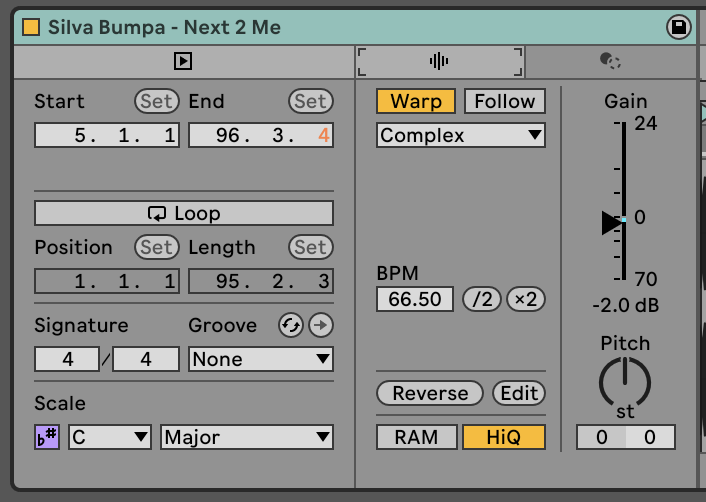Click the pitch knob dial
Screen dimensions: 706x502
(x=625, y=382)
